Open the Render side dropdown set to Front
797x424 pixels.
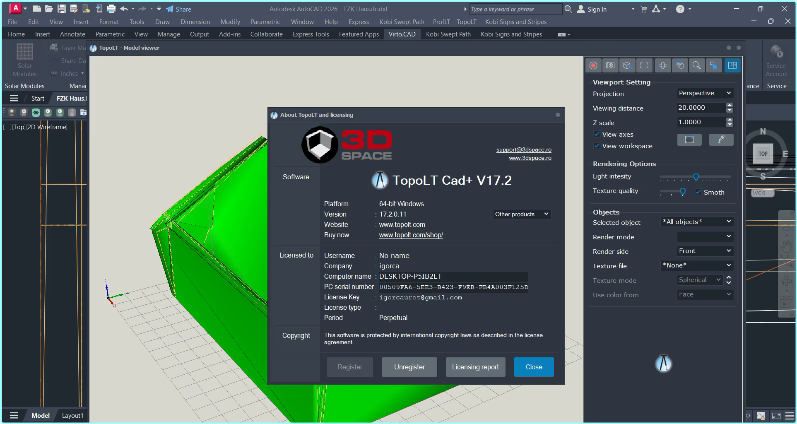coord(705,251)
